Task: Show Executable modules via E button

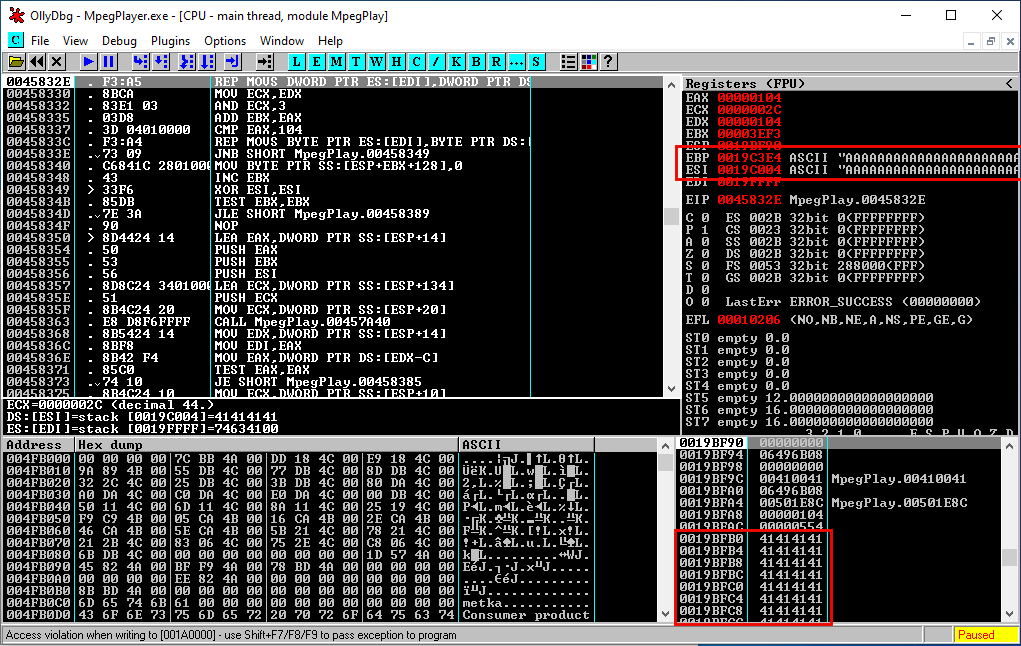Action: [316, 62]
